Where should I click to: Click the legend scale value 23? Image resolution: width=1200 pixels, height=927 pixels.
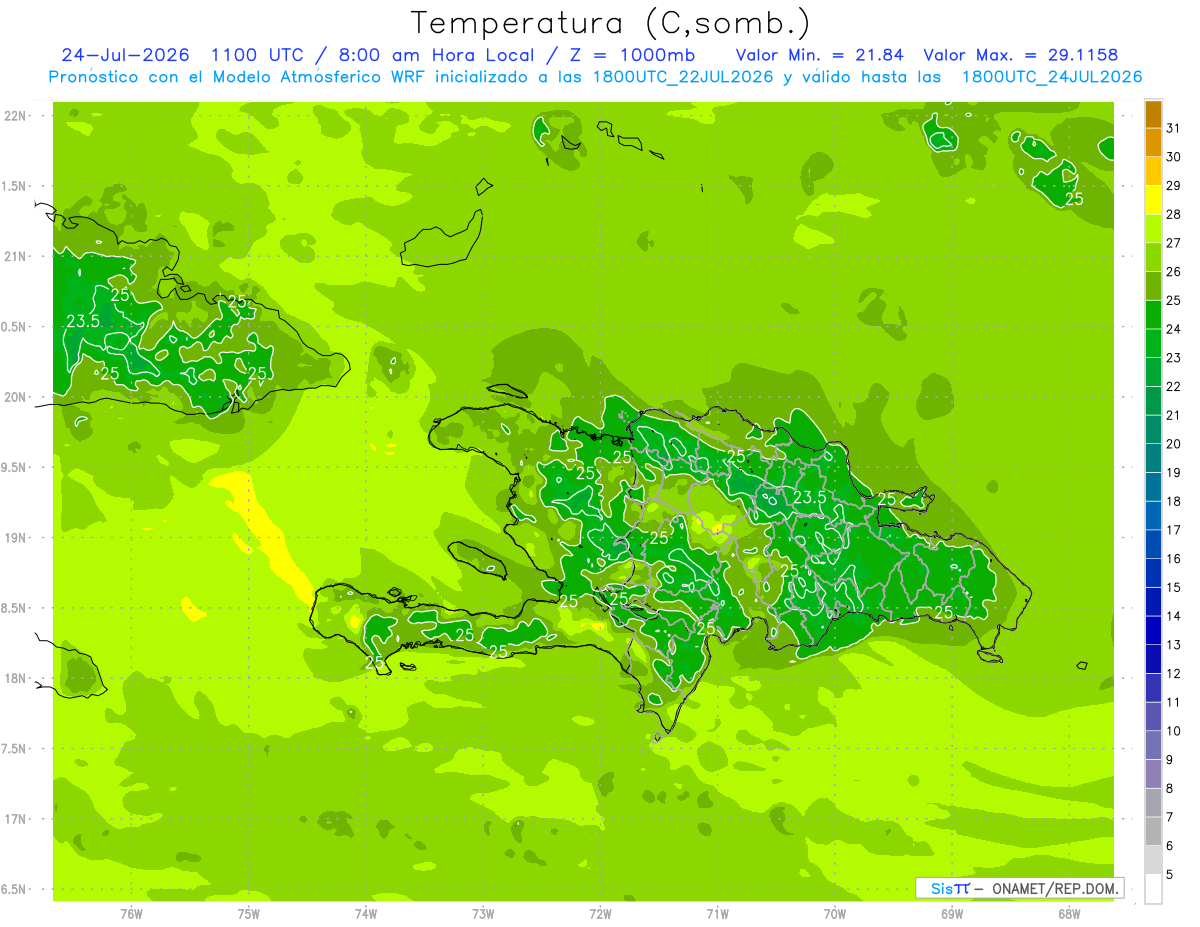point(1174,358)
